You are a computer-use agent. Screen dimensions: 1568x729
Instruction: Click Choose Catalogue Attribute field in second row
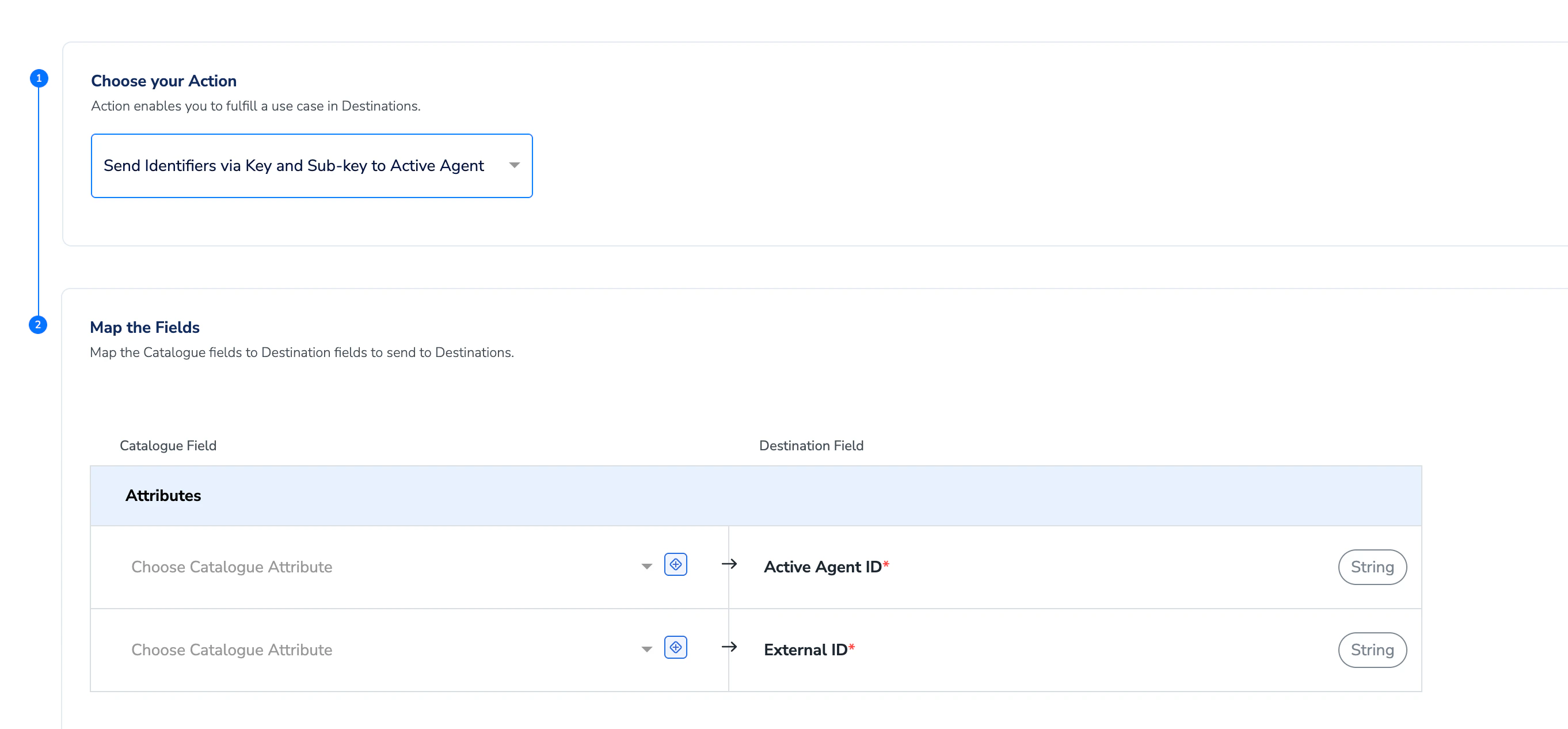pyautogui.click(x=231, y=650)
